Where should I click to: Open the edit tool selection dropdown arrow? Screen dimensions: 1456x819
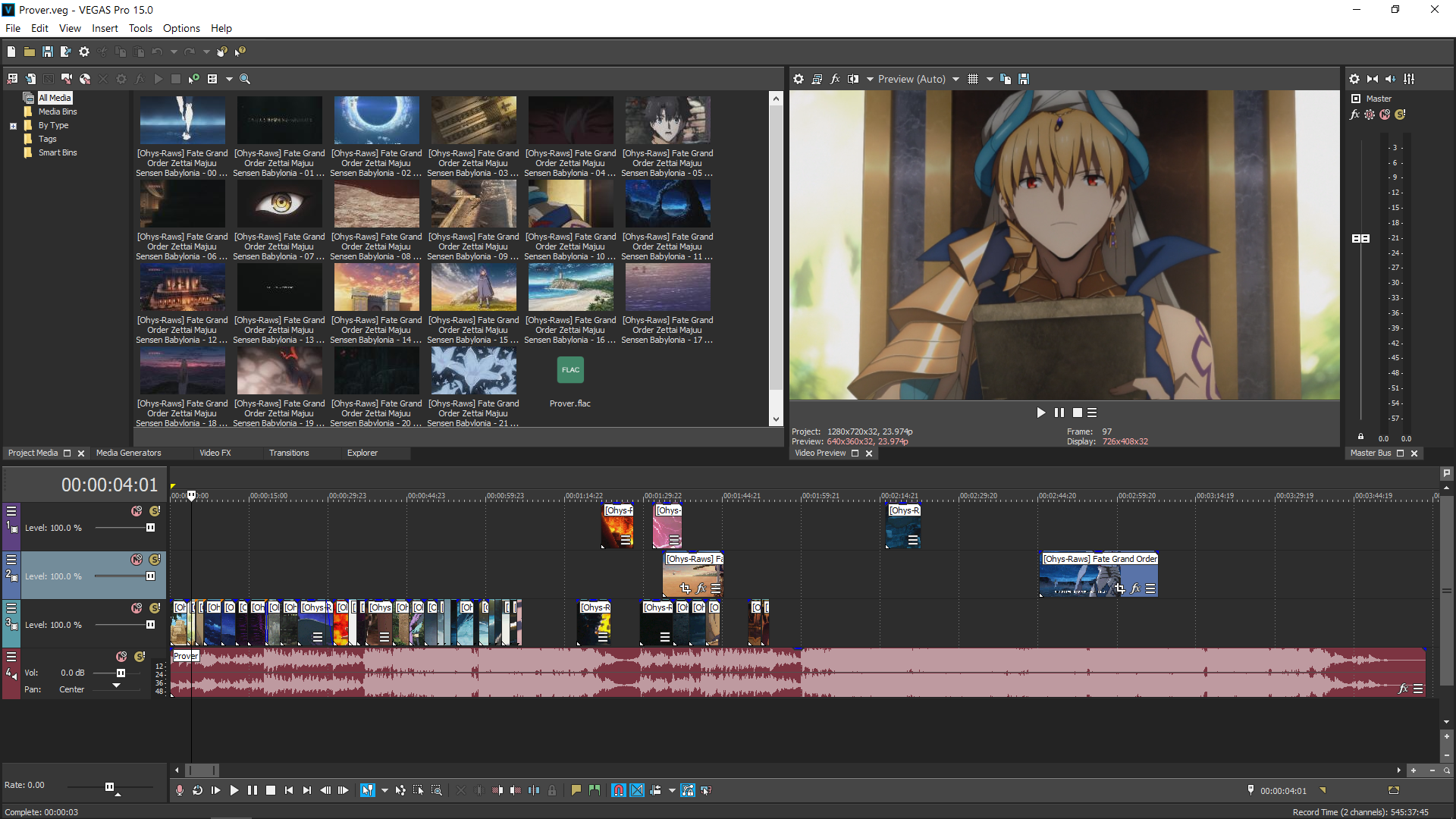click(384, 790)
